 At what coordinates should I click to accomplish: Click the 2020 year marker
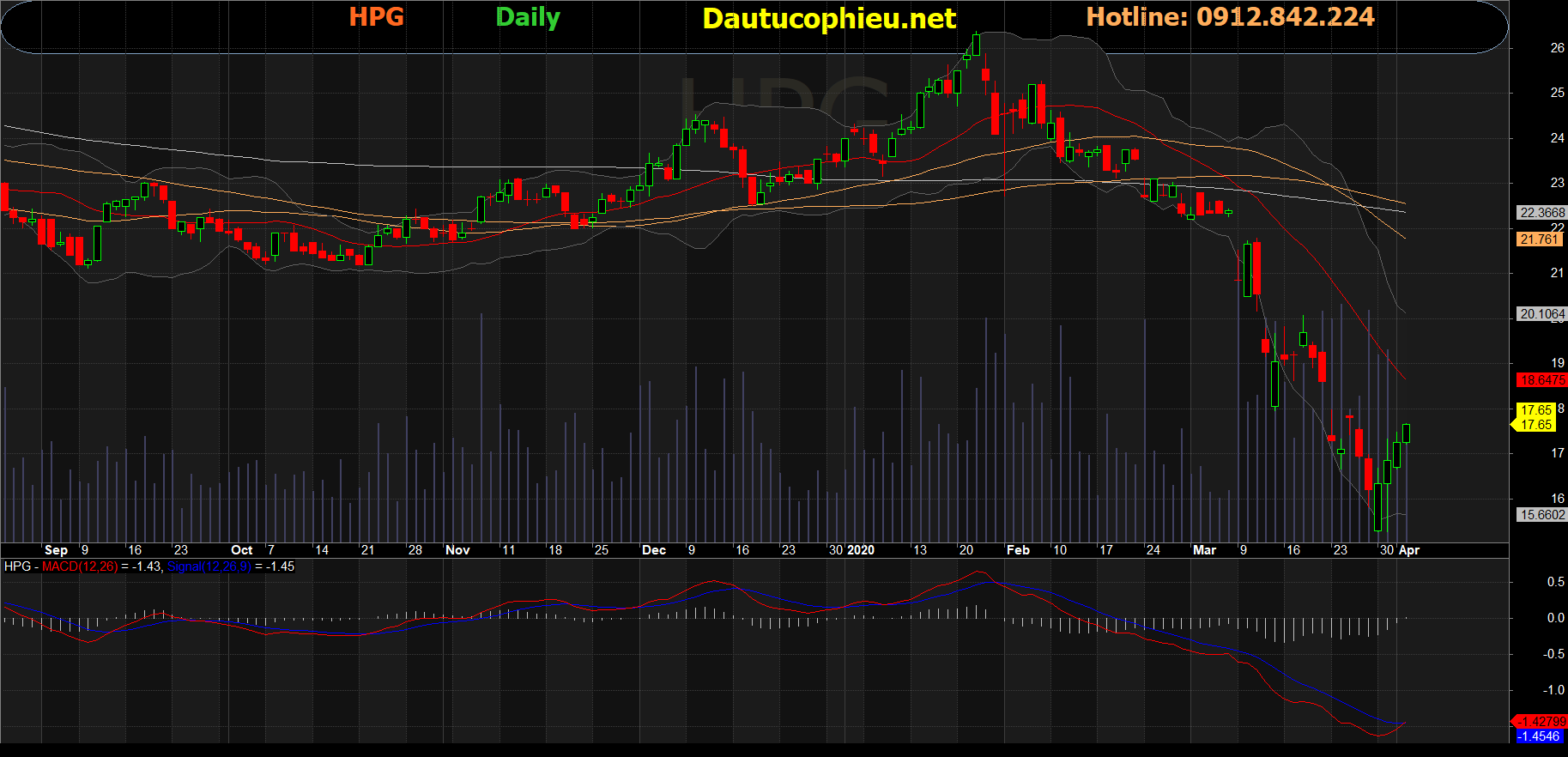(x=860, y=550)
